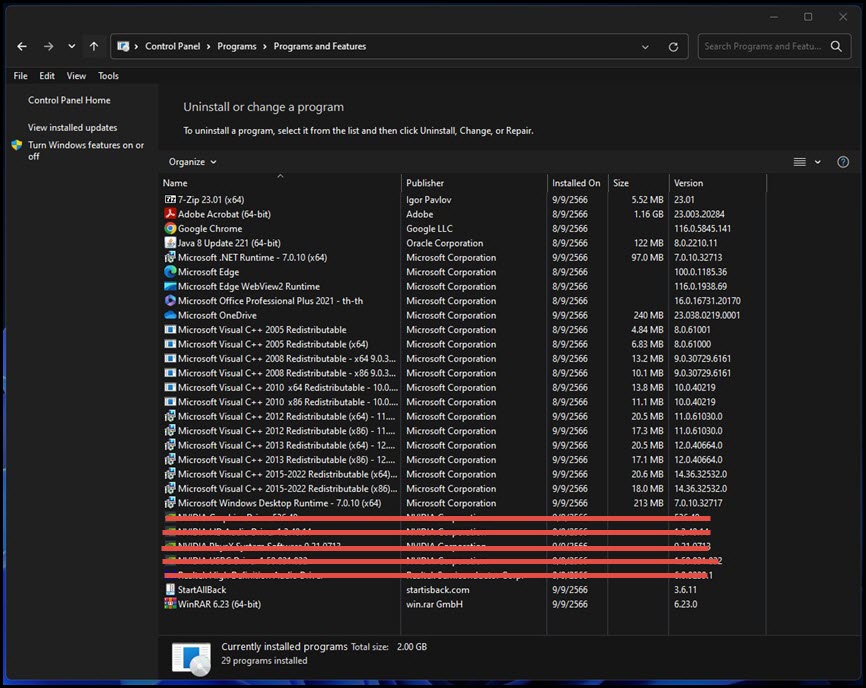Viewport: 866px width, 688px height.
Task: Sort by the Publisher column header
Action: 473,183
